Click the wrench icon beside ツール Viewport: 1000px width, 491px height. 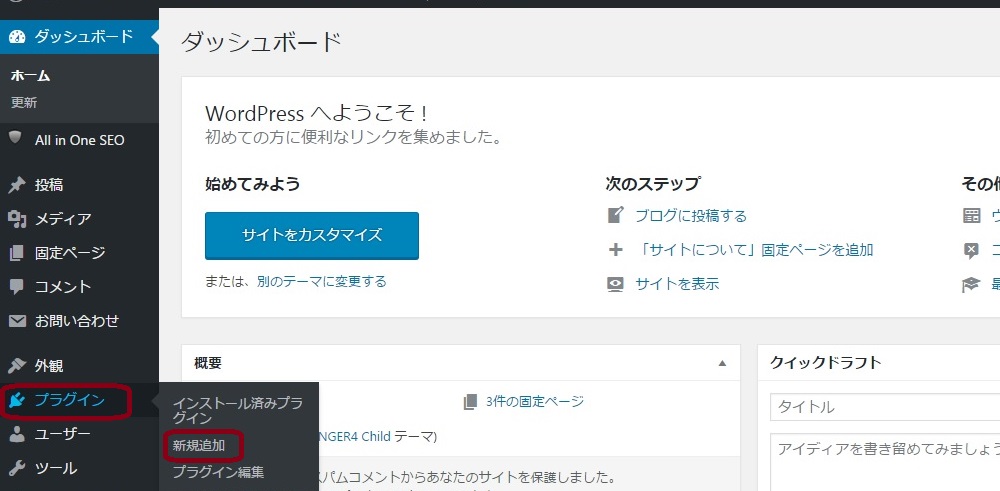tap(17, 469)
